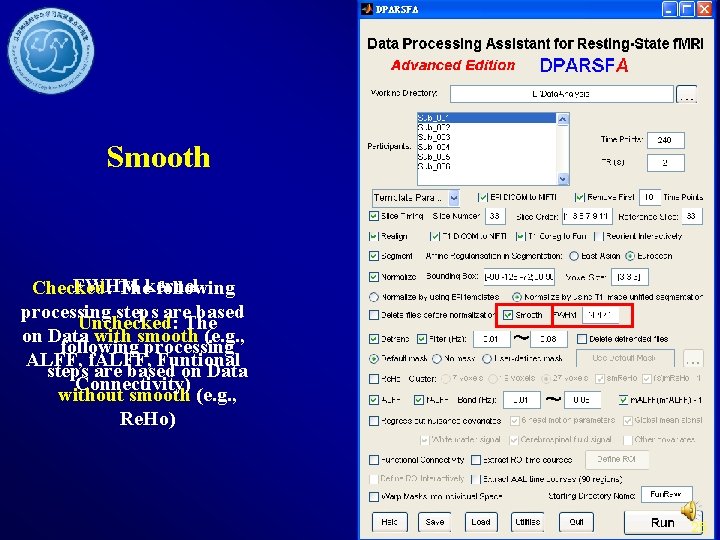
Task: Toggle Delete files before normalization checkbox
Action: (374, 315)
